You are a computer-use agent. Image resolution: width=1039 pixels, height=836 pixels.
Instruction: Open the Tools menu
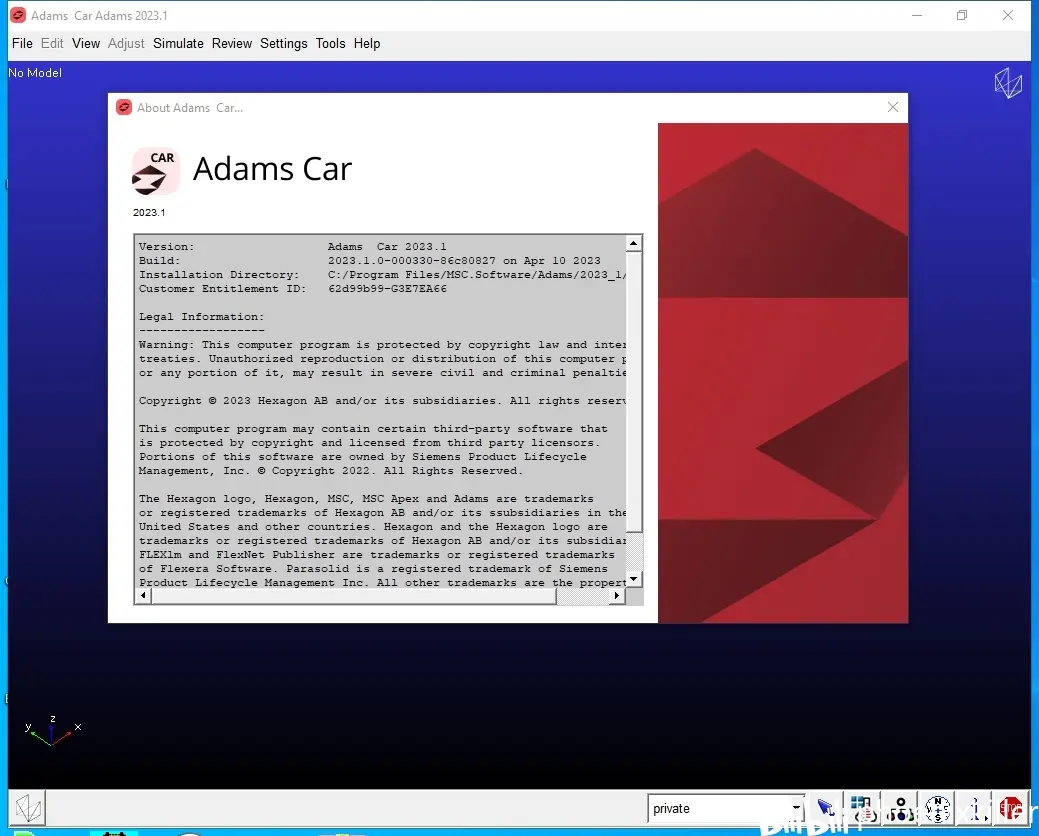[330, 44]
